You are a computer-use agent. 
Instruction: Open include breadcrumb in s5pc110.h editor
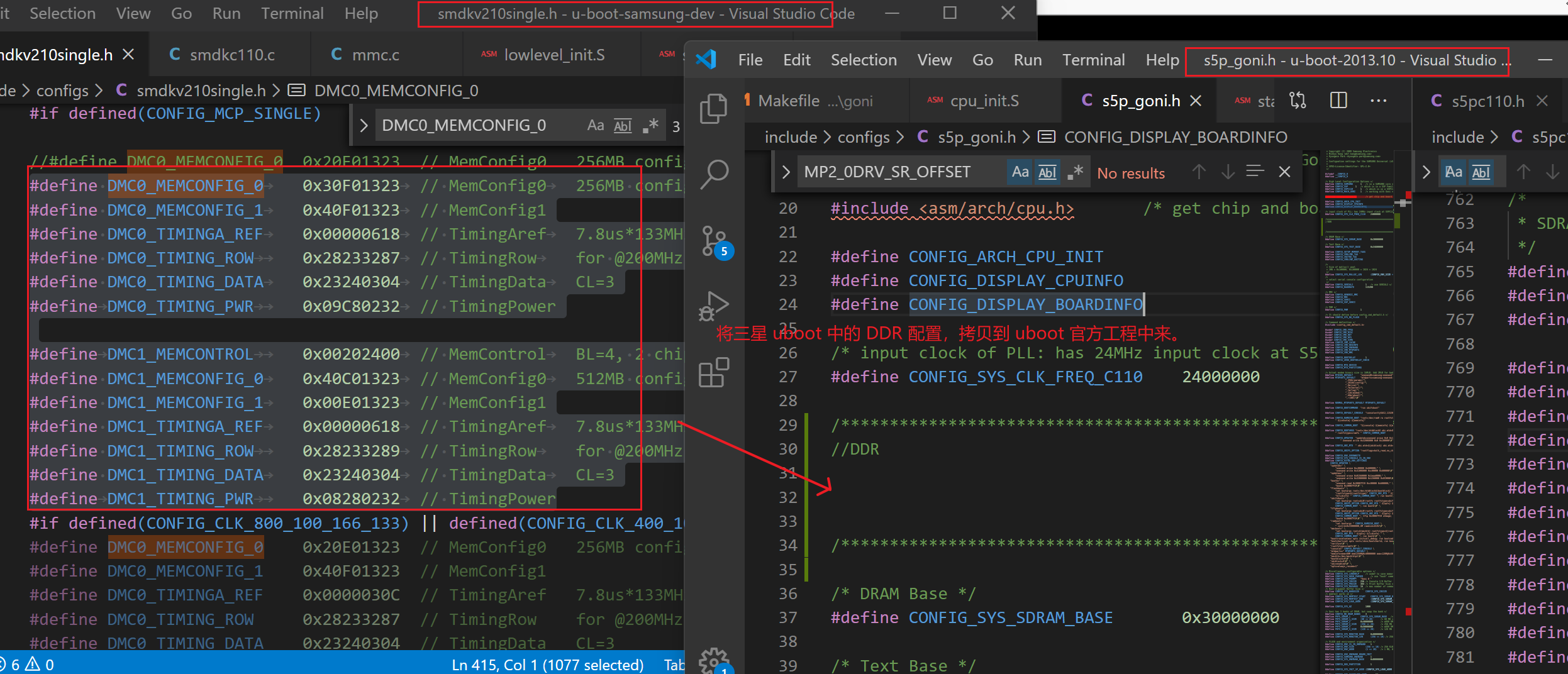tap(1457, 136)
